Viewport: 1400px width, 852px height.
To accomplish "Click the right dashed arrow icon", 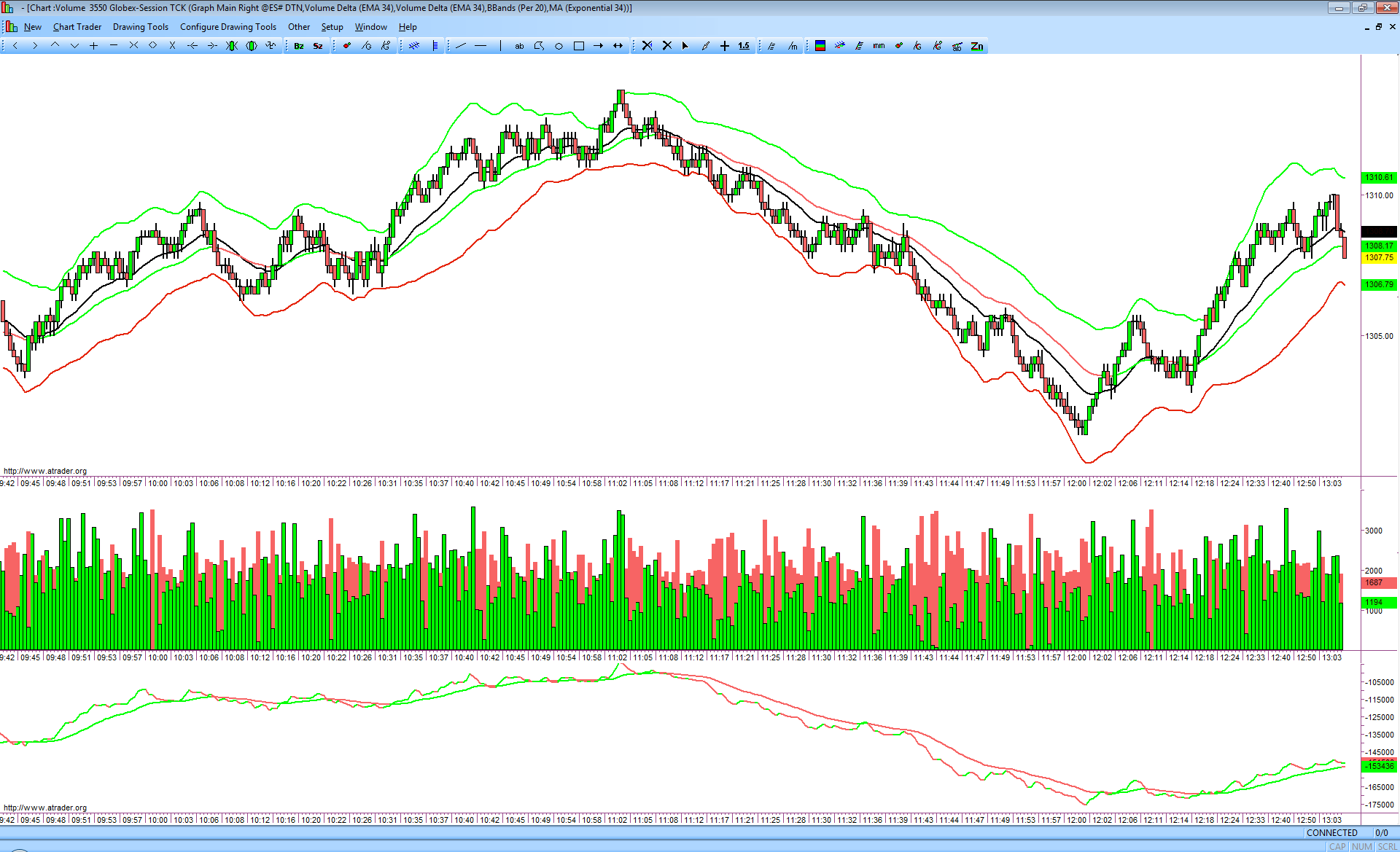I will 212,46.
